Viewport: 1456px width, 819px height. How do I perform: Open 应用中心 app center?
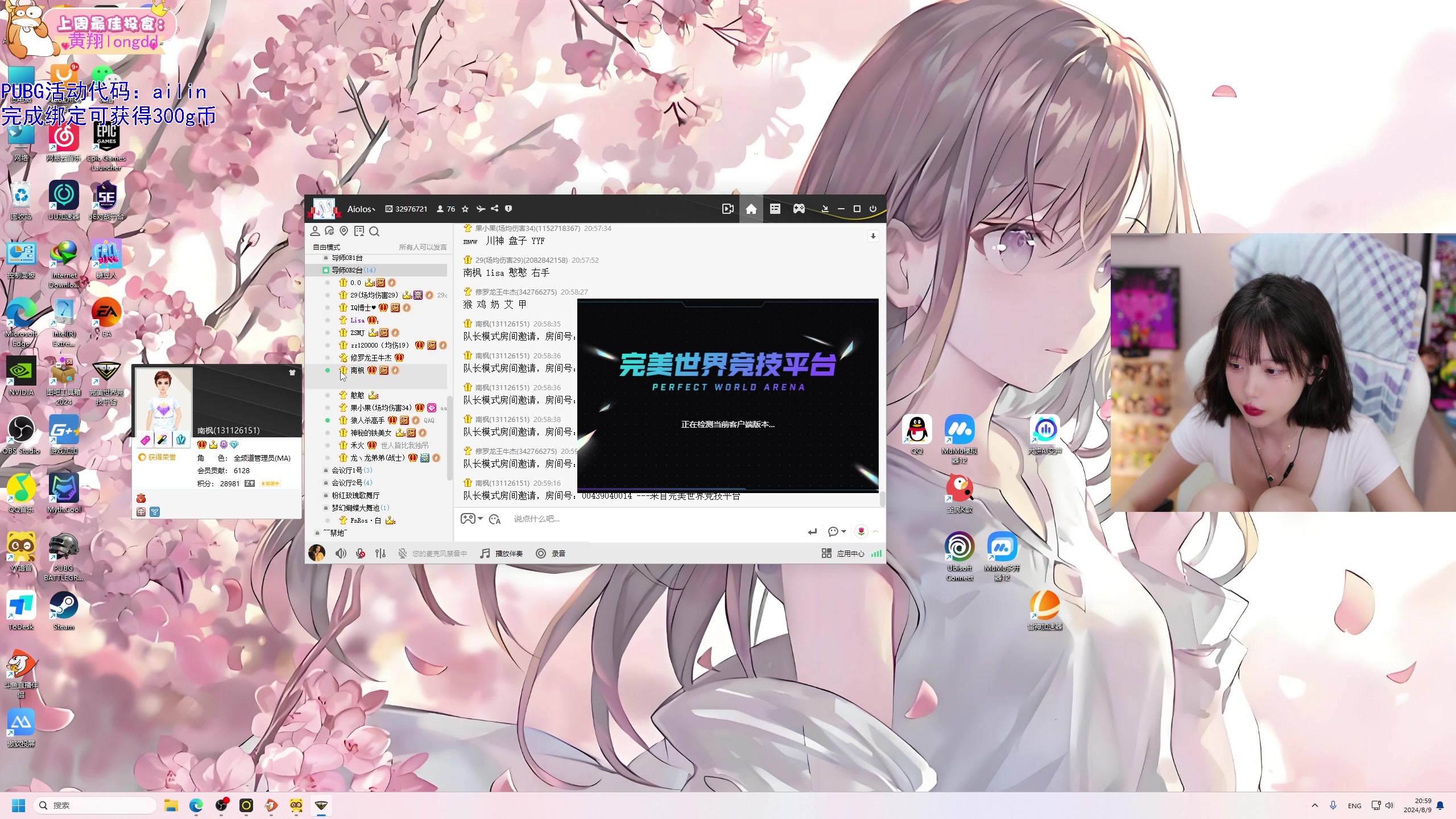tap(843, 553)
